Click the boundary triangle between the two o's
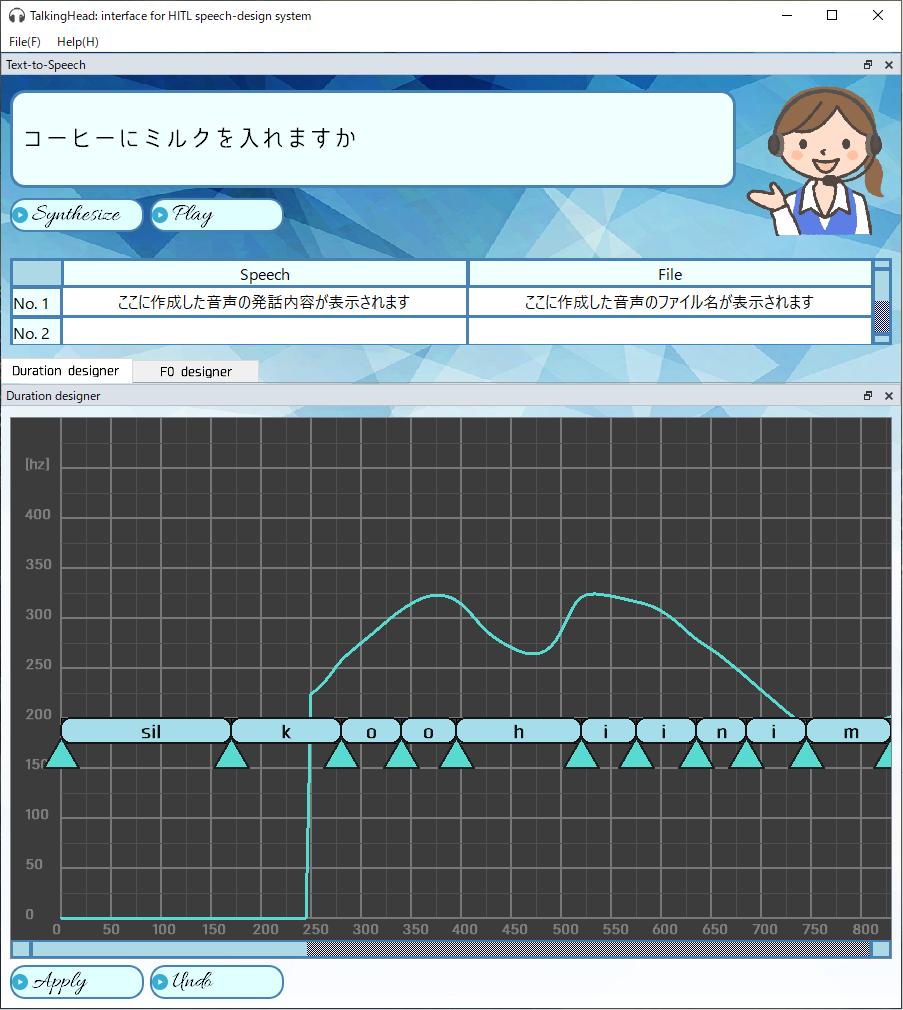 tap(401, 756)
